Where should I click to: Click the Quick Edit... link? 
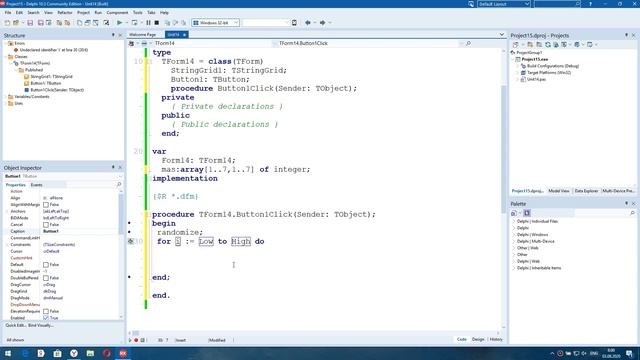pyautogui.click(x=15, y=326)
